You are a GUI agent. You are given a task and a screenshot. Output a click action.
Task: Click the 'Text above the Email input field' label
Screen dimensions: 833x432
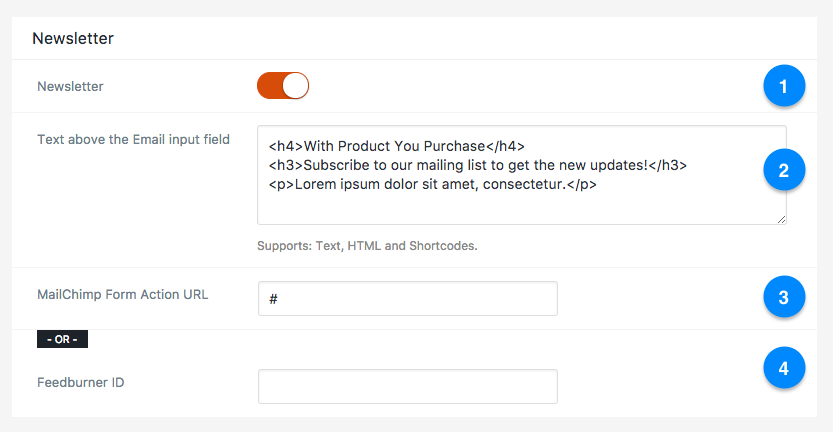pos(133,140)
